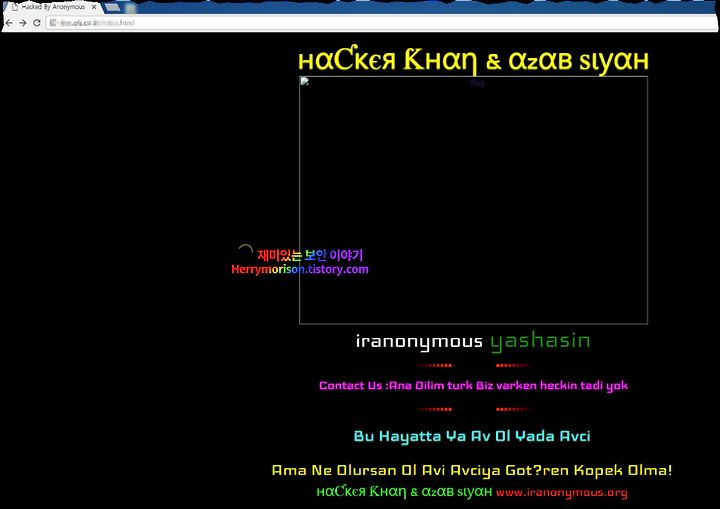Screen dimensions: 720x509
Task: Close the 'Hacked By Anonymous' tab
Action: point(94,7)
